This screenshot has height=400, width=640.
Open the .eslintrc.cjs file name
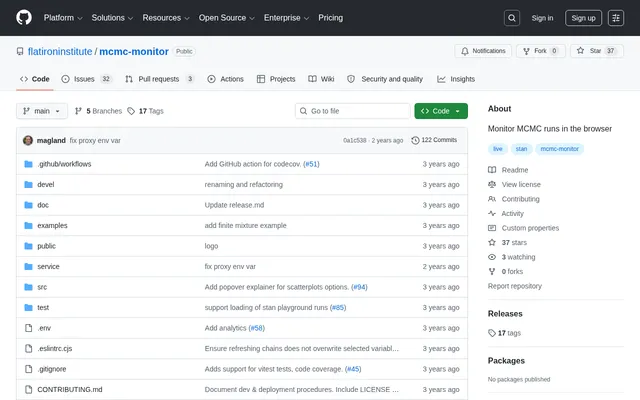[x=55, y=349]
